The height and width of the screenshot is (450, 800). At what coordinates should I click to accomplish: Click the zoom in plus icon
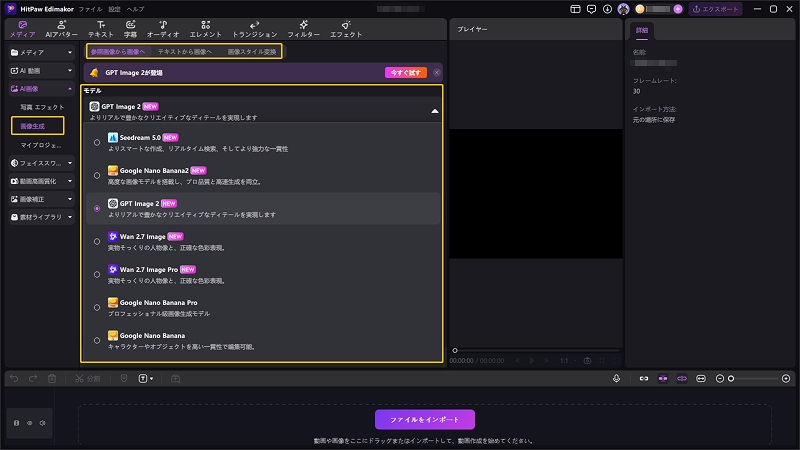[x=786, y=379]
